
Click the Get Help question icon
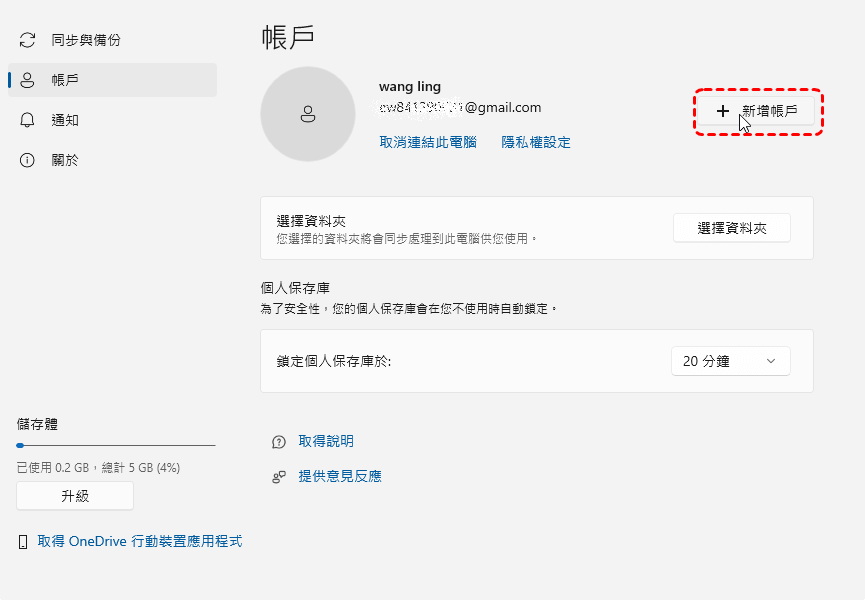click(279, 442)
